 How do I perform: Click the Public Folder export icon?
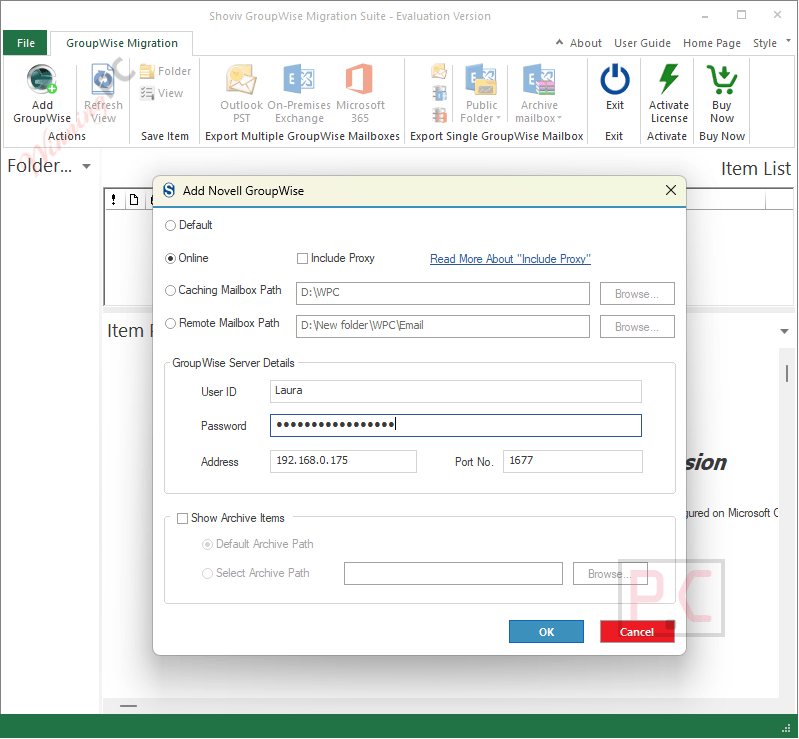tap(481, 79)
